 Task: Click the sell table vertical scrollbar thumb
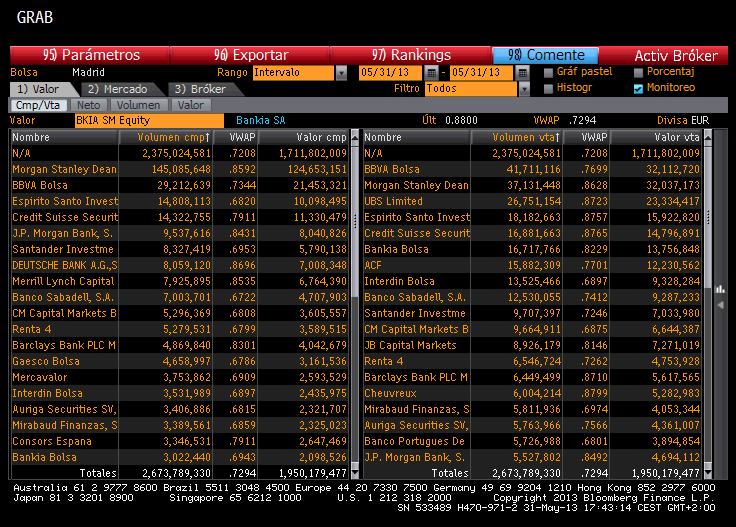tap(707, 218)
